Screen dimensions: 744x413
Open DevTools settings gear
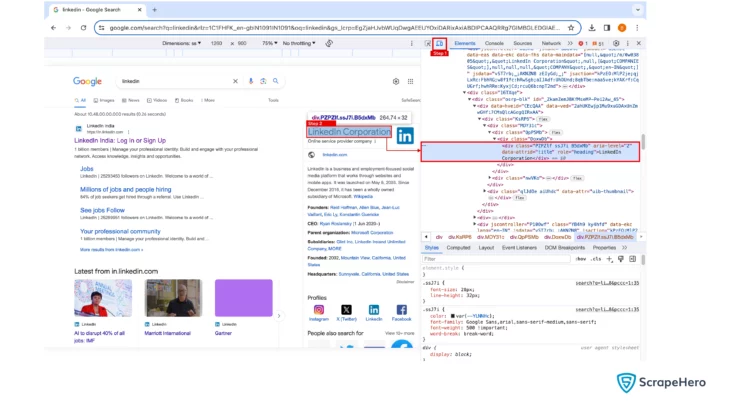(x=616, y=43)
